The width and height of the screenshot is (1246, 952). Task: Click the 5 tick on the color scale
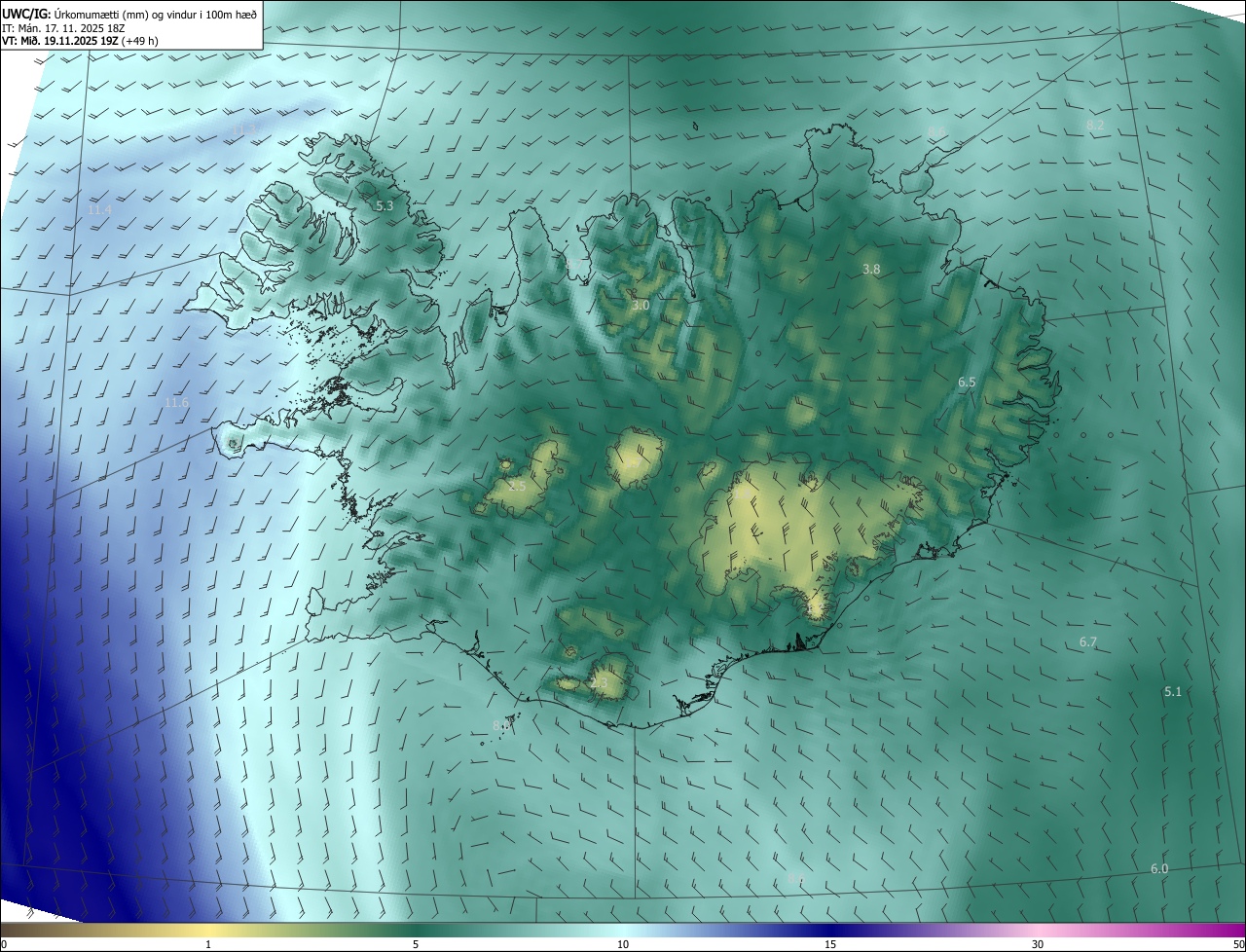point(416,944)
